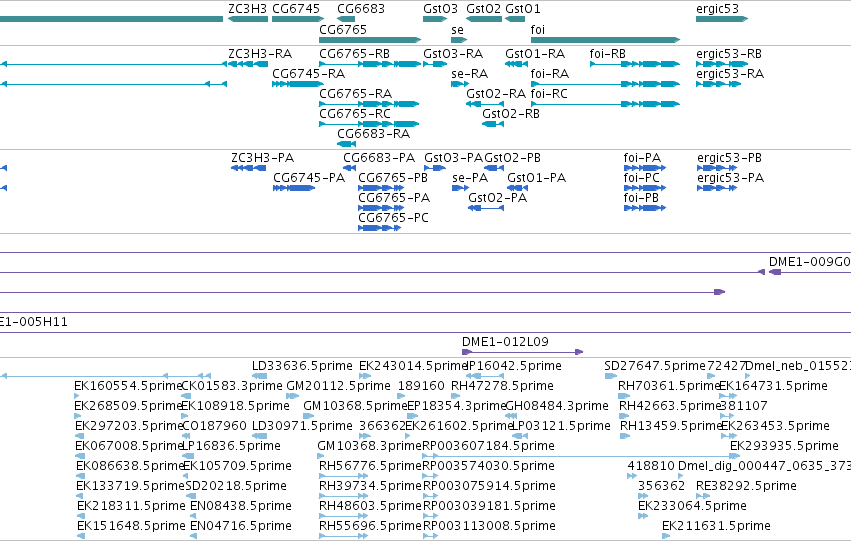Select the EK211631.5prime EST label

(716, 526)
